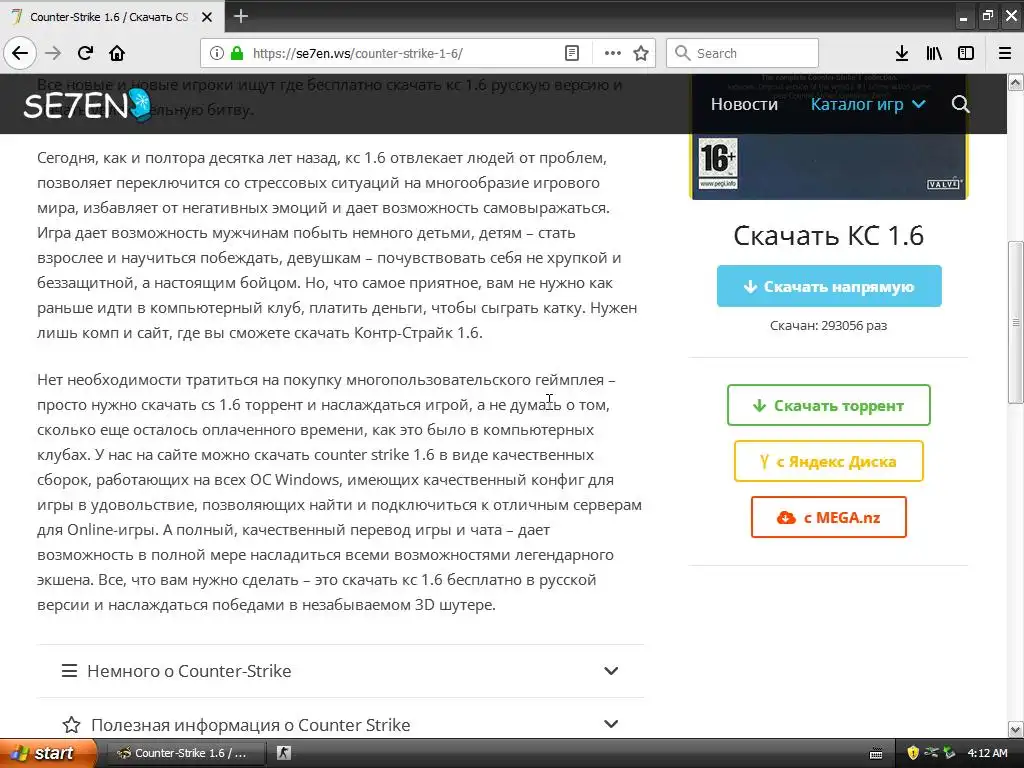The width and height of the screenshot is (1024, 768).
Task: Open the browser home page
Action: coord(117,54)
